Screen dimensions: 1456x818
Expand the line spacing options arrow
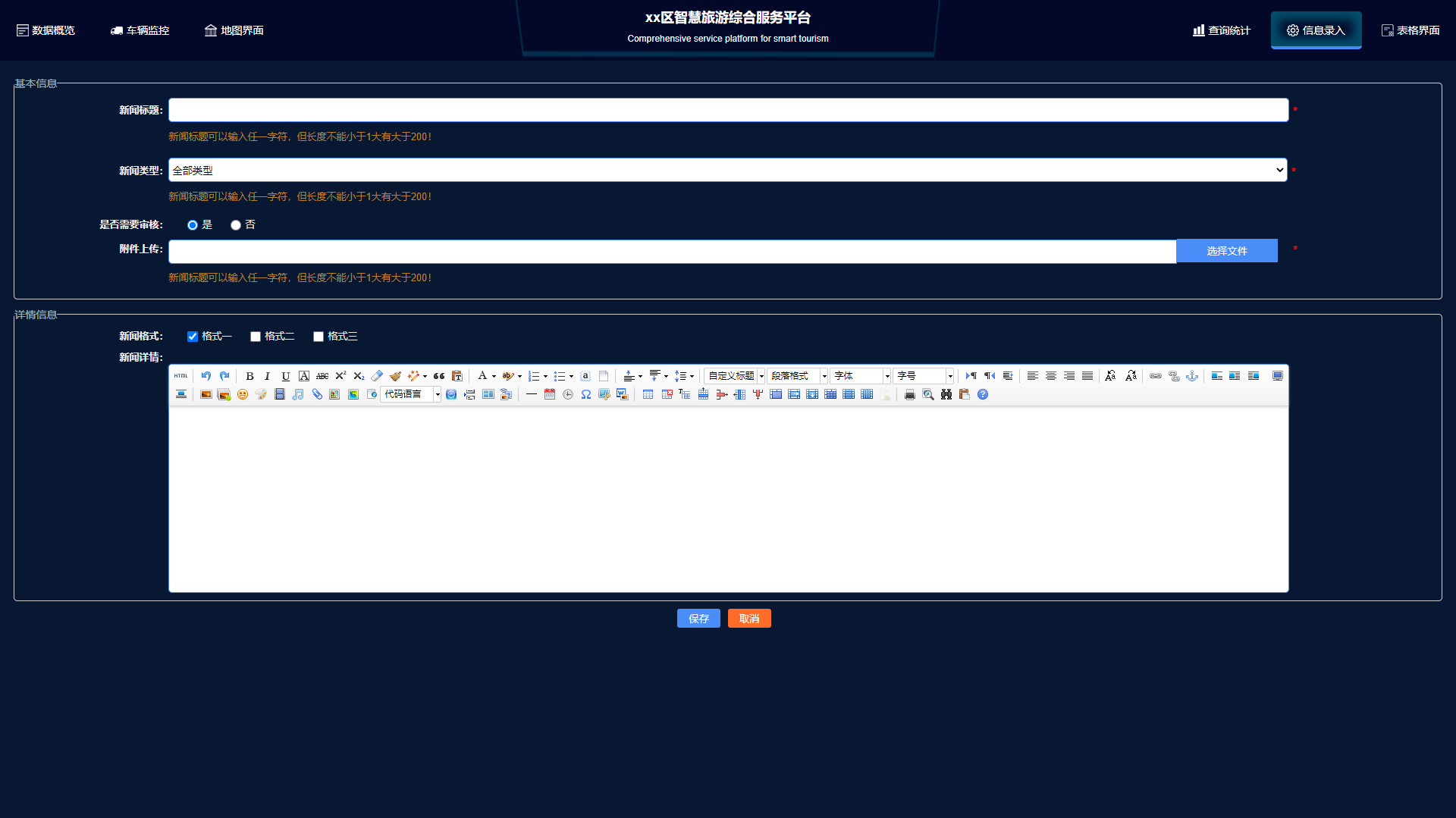point(692,376)
